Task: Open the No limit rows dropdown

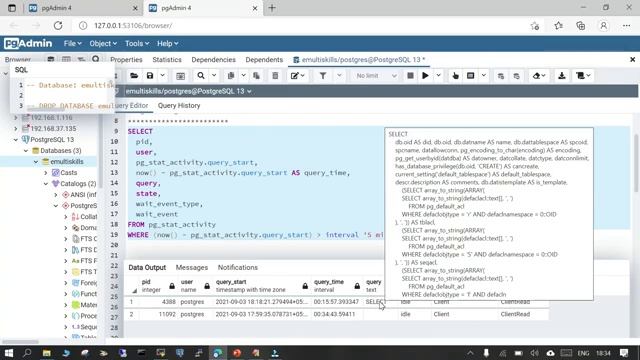Action: (x=376, y=76)
